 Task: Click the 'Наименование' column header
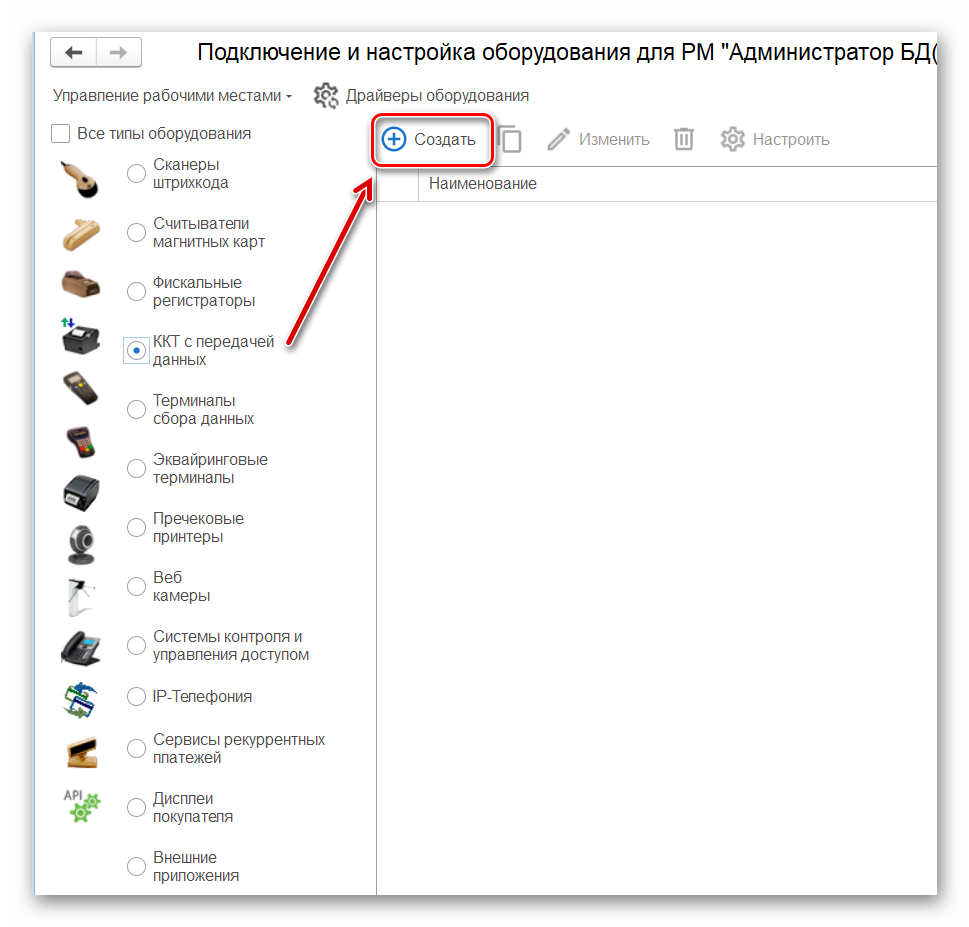(x=483, y=184)
